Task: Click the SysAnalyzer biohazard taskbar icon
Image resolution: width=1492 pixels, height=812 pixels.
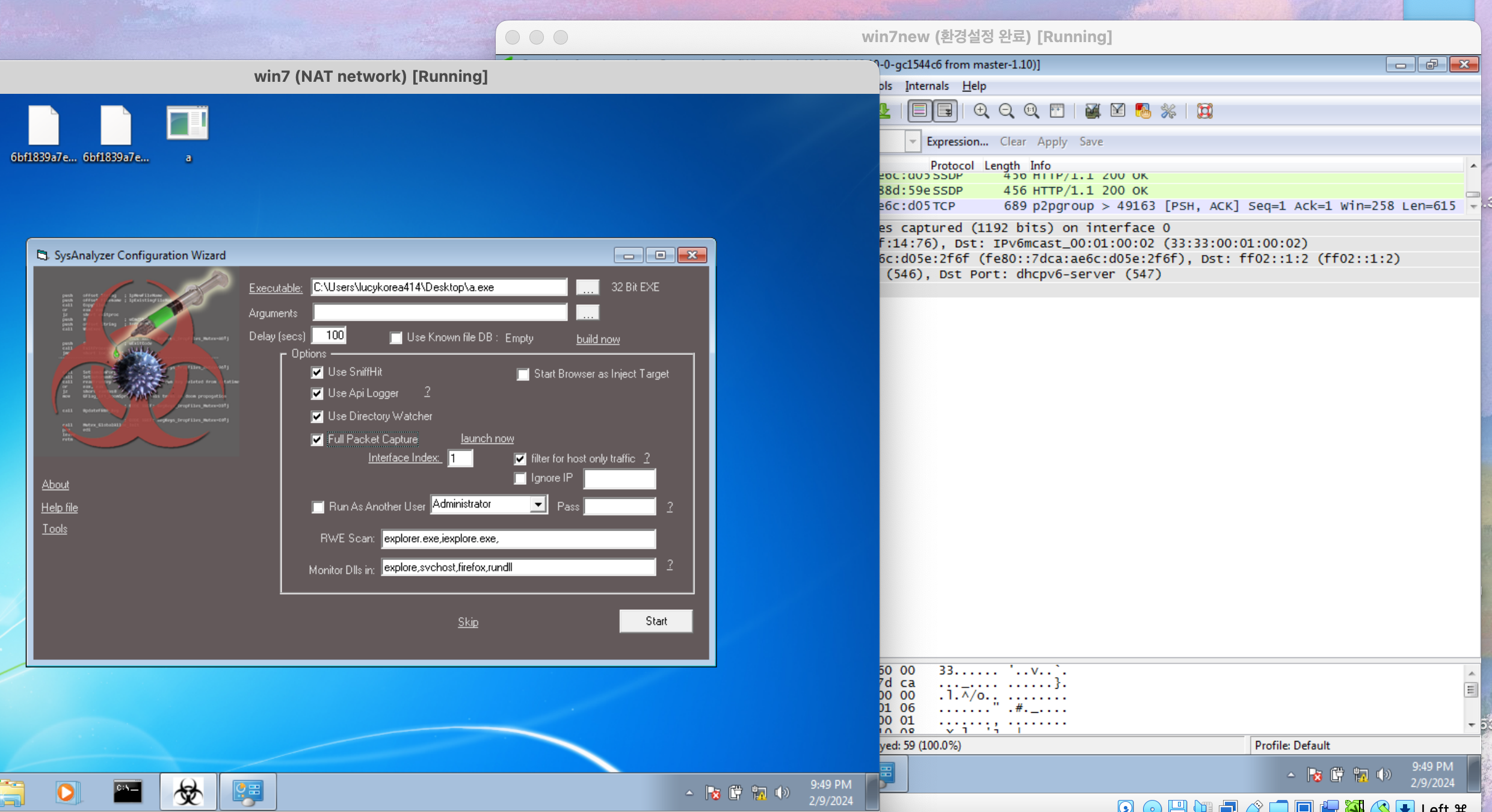Action: point(188,792)
